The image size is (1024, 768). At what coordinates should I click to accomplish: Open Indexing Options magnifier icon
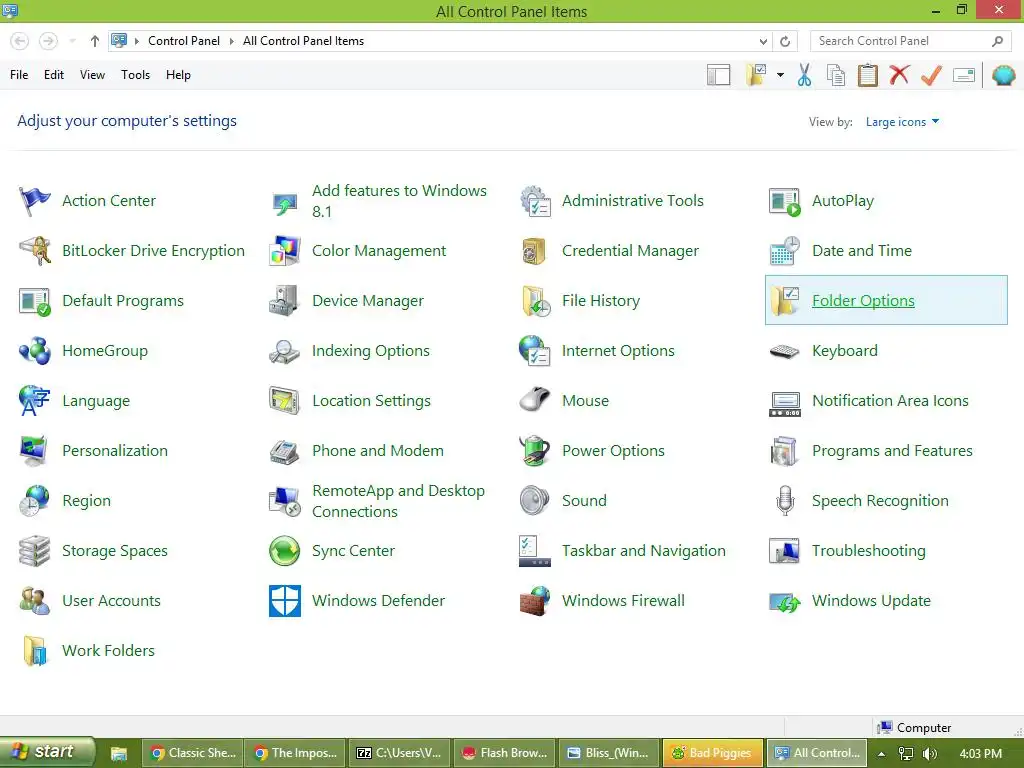click(x=285, y=351)
